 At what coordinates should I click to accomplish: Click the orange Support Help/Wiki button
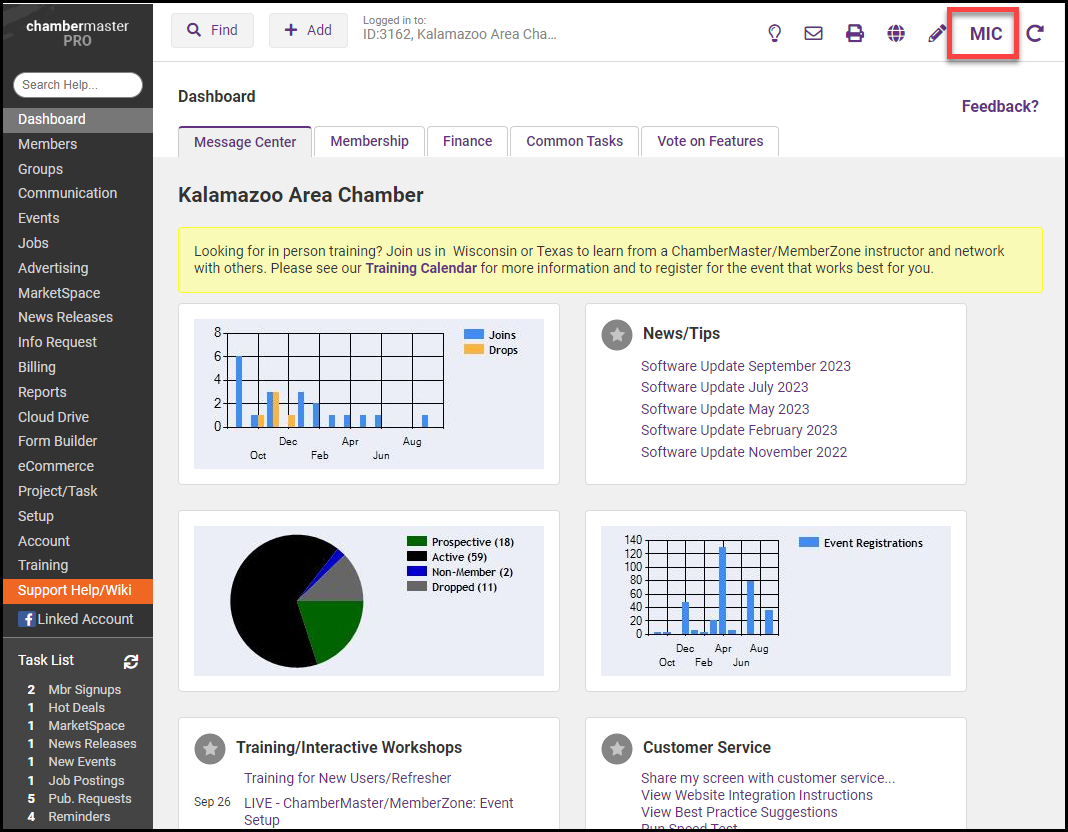[x=78, y=591]
